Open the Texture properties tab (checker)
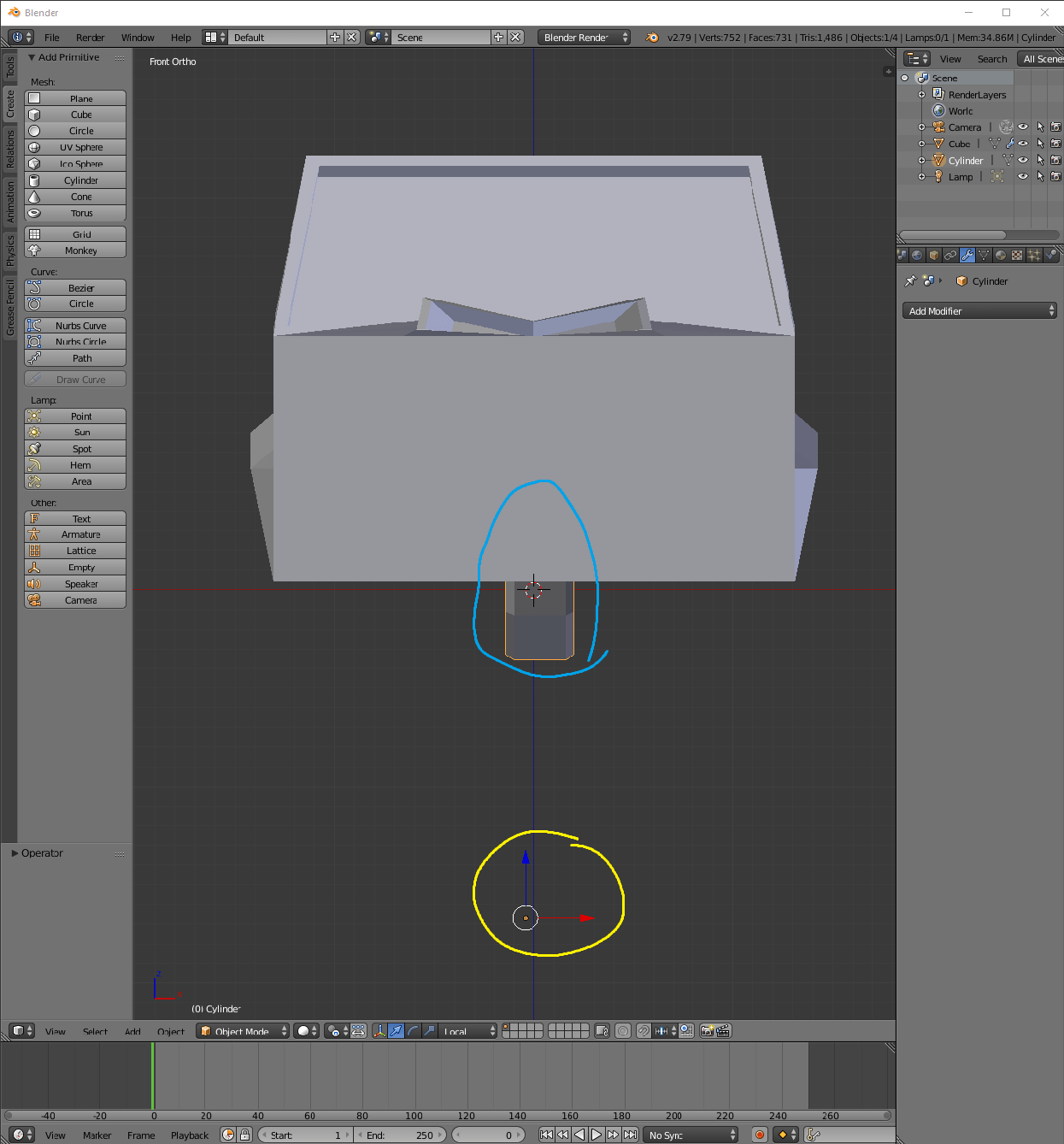The width and height of the screenshot is (1064, 1144). tap(1017, 255)
